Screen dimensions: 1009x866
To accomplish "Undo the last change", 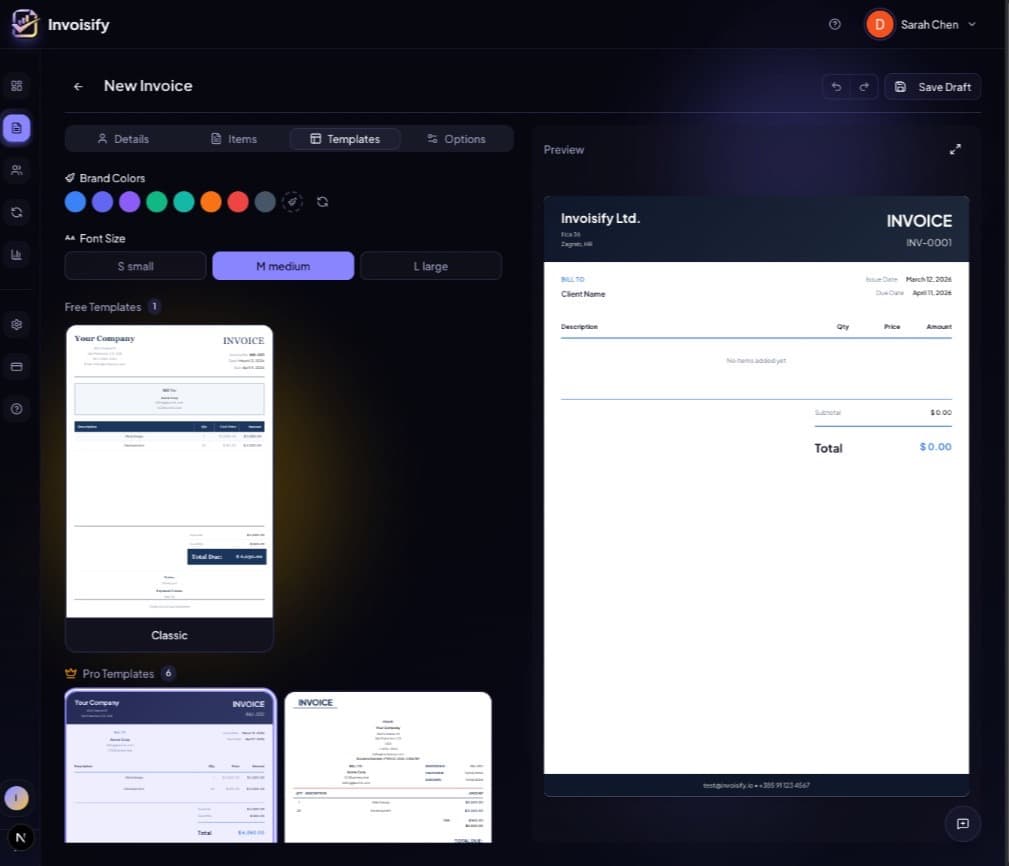I will point(837,86).
